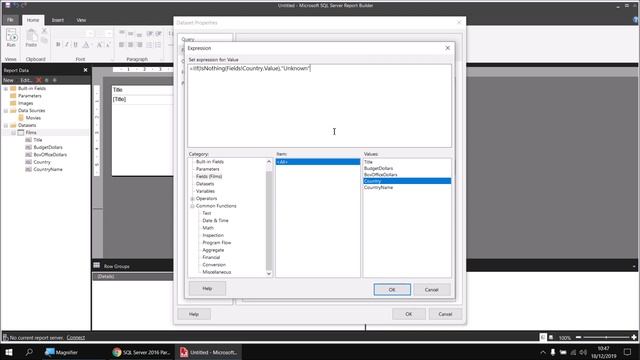The height and width of the screenshot is (360, 640).
Task: Select BoxOfficeDollars in Values list
Action: point(380,175)
